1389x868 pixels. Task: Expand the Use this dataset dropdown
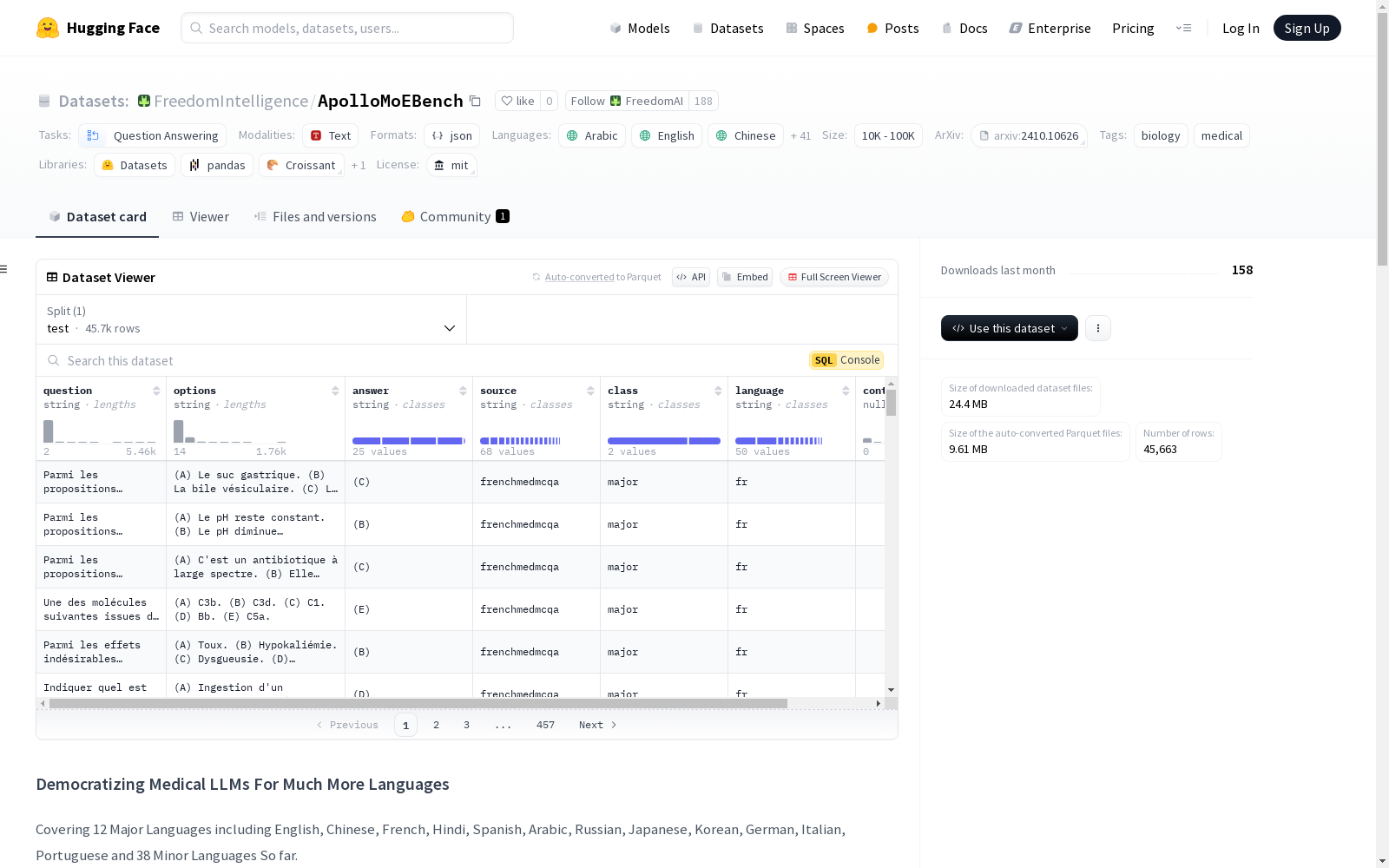[x=1010, y=328]
